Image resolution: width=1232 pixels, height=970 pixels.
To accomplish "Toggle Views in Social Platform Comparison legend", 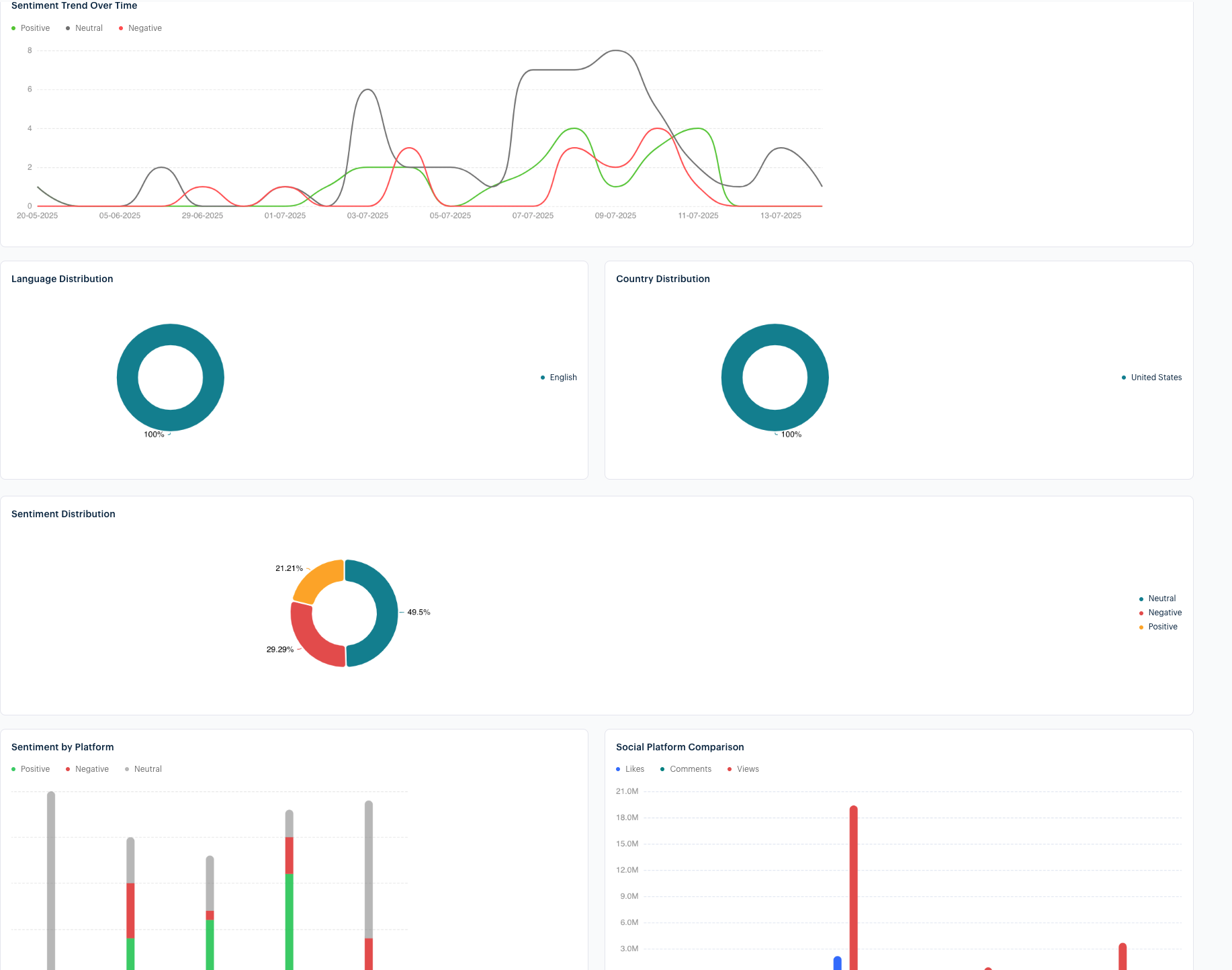I will click(x=743, y=769).
